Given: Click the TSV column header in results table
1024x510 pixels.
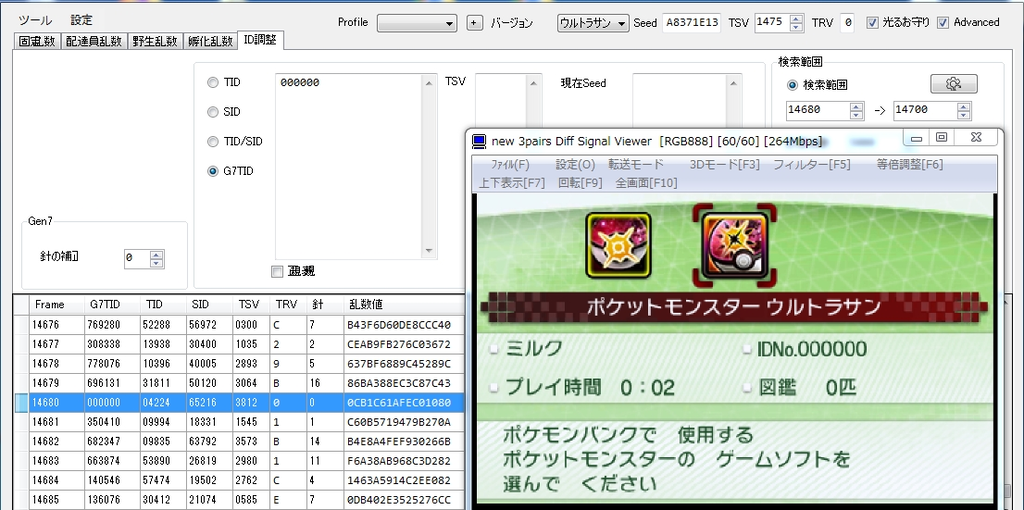Looking at the screenshot, I should (x=251, y=305).
